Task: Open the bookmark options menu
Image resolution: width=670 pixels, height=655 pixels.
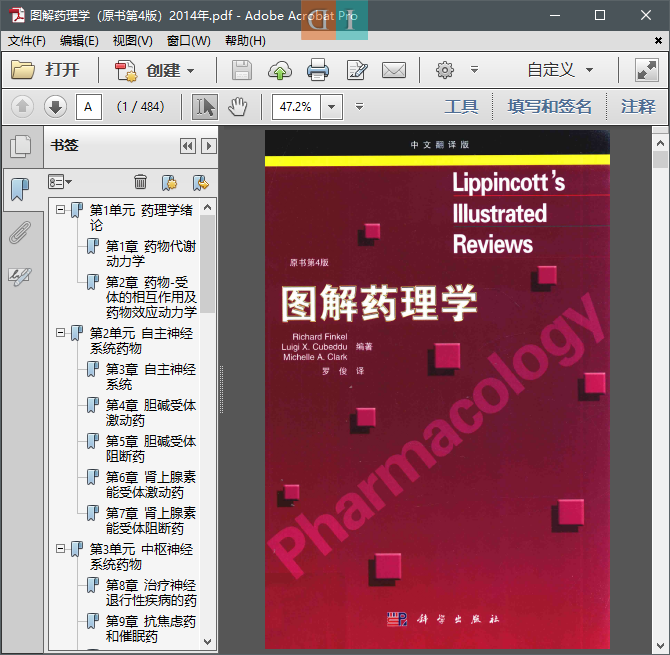Action: pos(60,182)
